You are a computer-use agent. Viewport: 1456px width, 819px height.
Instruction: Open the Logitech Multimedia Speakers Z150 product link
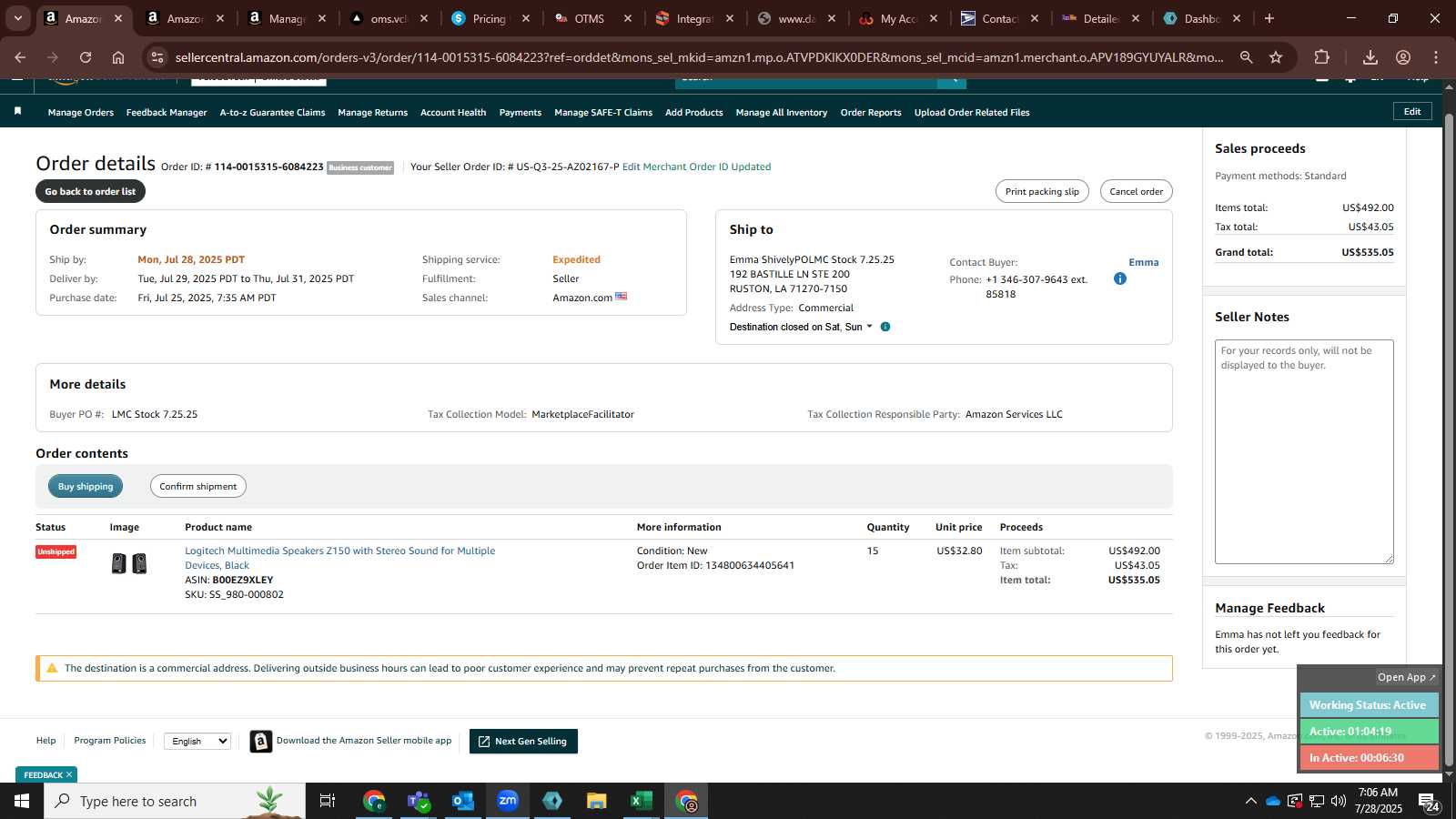click(x=340, y=558)
